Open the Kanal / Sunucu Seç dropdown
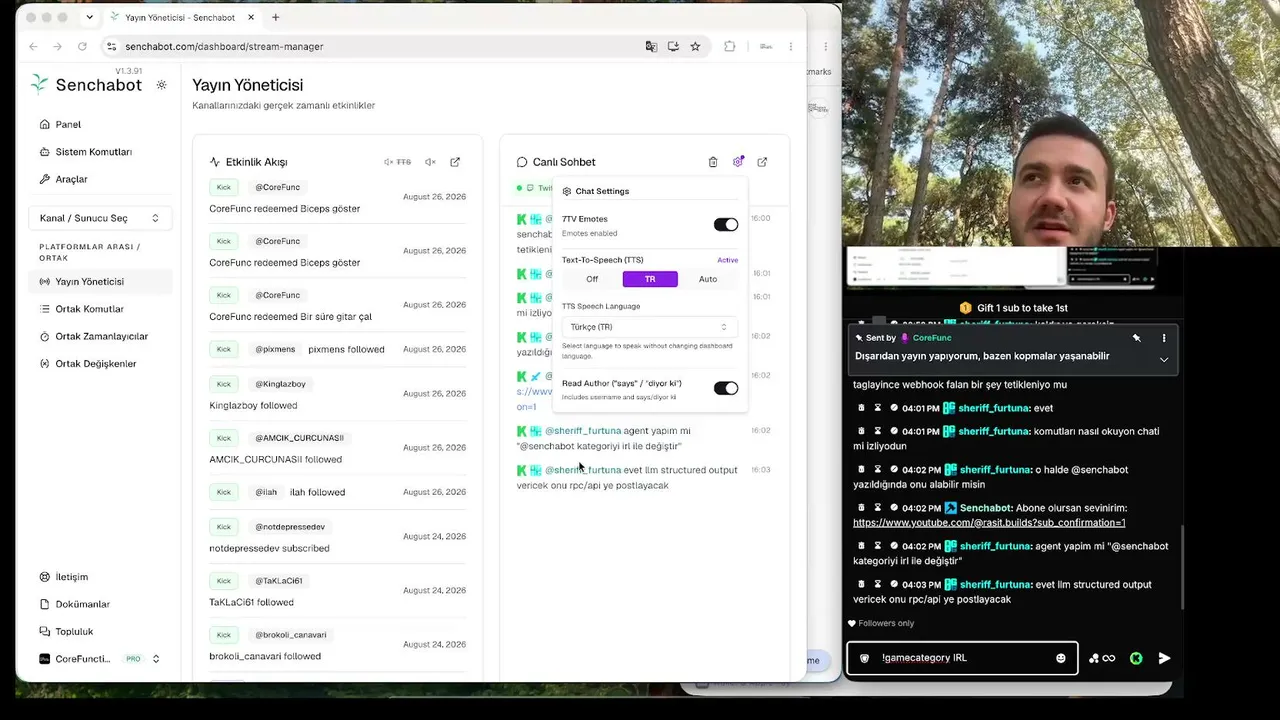 (100, 218)
